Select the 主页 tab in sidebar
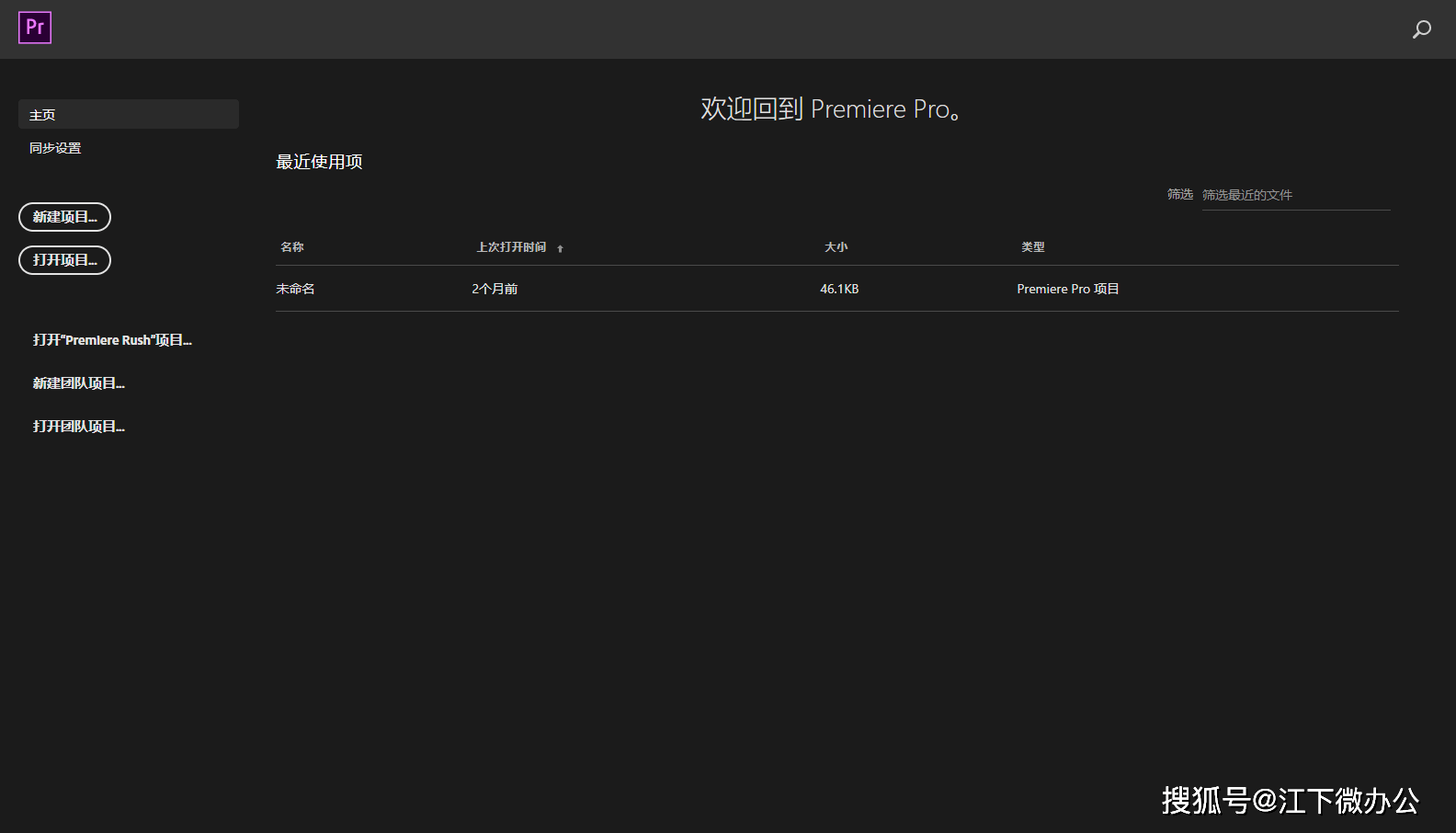The image size is (1456, 833). coord(129,114)
